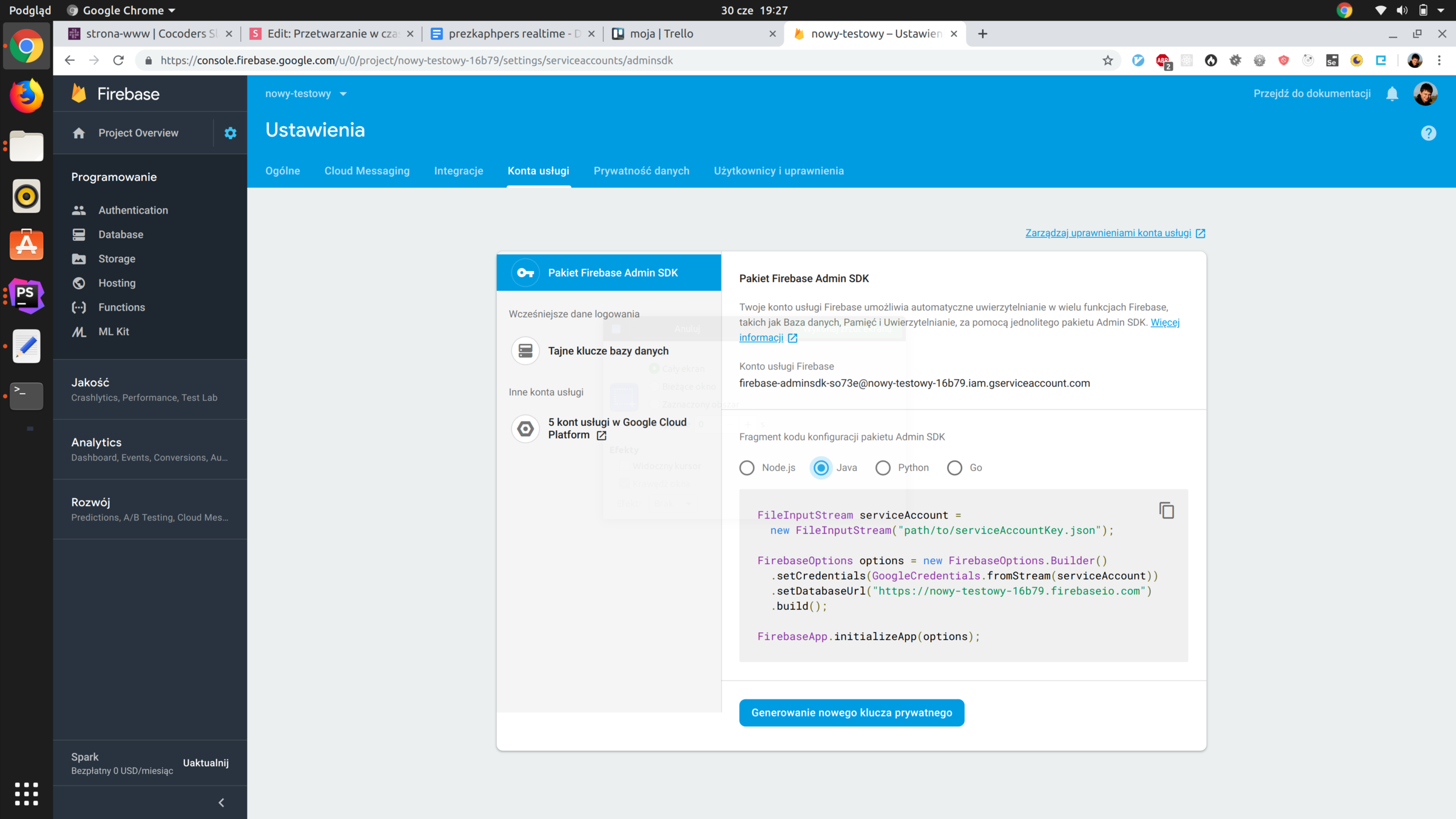Viewport: 1456px width, 819px height.
Task: Click the browser address bar
Action: pos(607,60)
